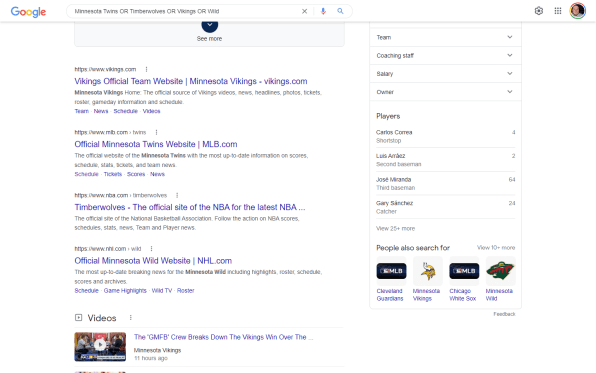Open Twins Tickets sitelink
The height and width of the screenshot is (373, 596).
click(113, 174)
